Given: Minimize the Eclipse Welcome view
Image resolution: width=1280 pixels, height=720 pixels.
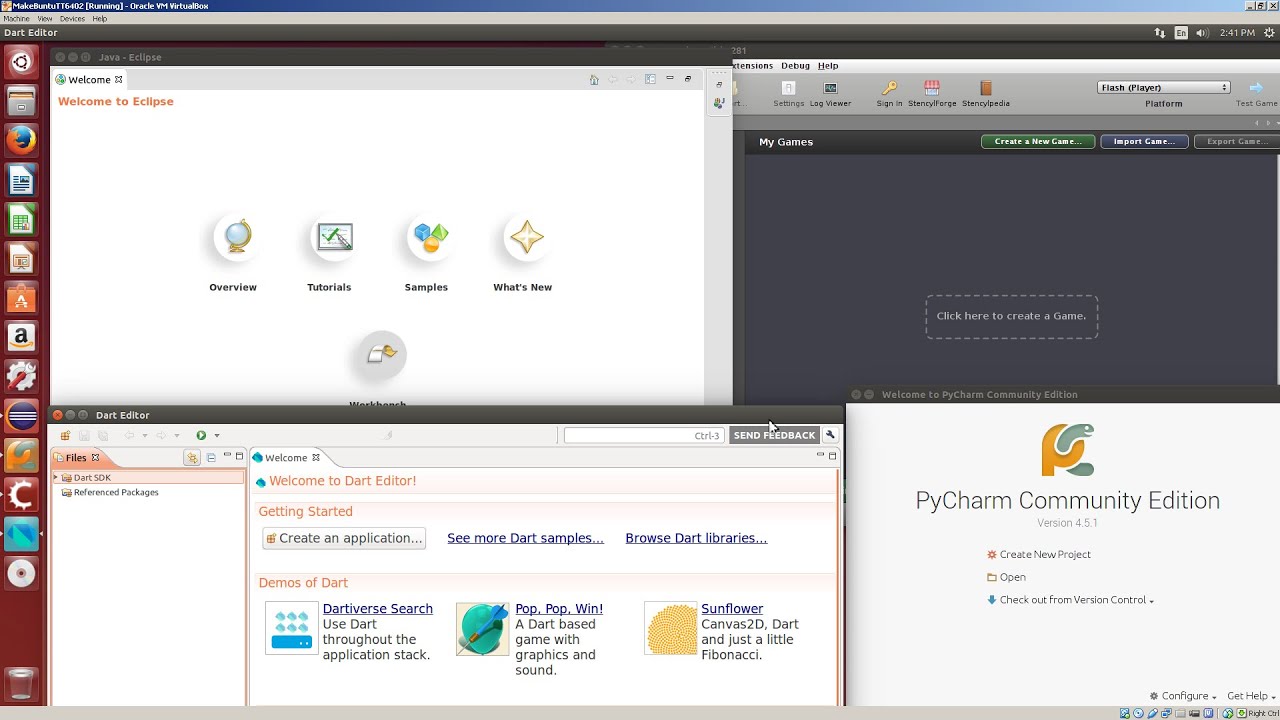Looking at the screenshot, I should click(x=670, y=78).
